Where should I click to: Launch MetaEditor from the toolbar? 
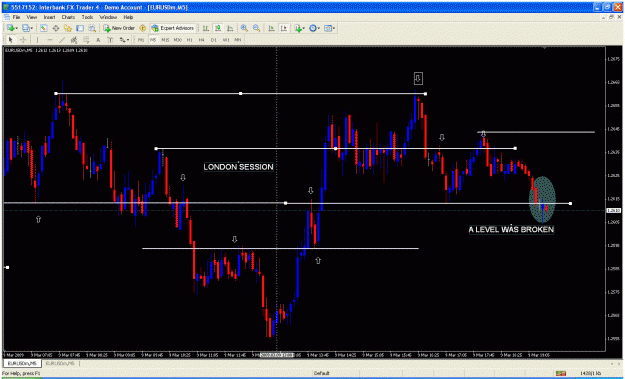pos(142,28)
